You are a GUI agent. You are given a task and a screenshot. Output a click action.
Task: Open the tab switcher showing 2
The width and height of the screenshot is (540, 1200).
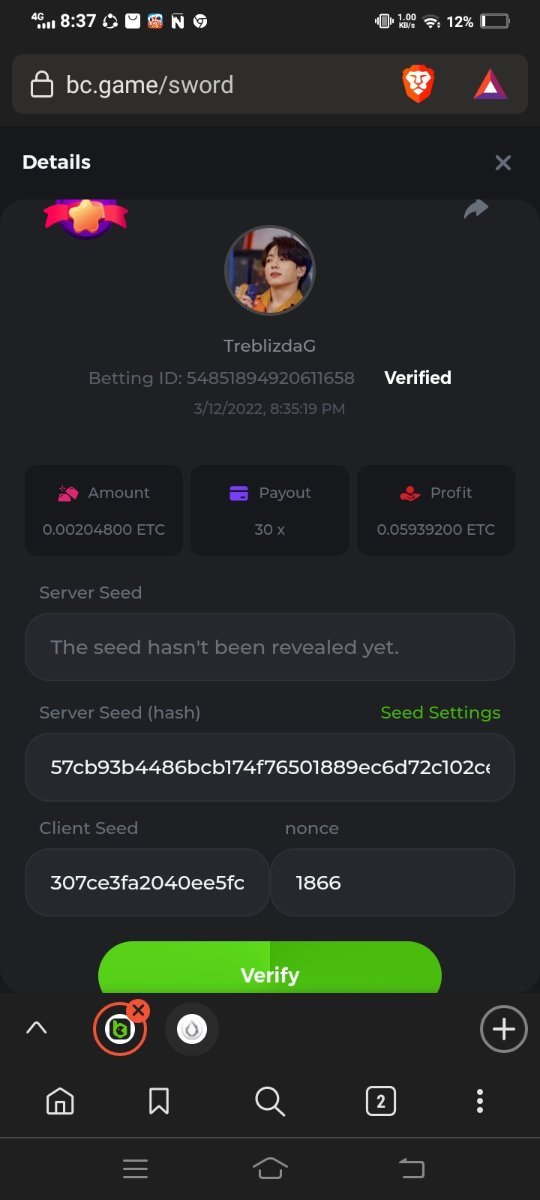coord(380,1102)
